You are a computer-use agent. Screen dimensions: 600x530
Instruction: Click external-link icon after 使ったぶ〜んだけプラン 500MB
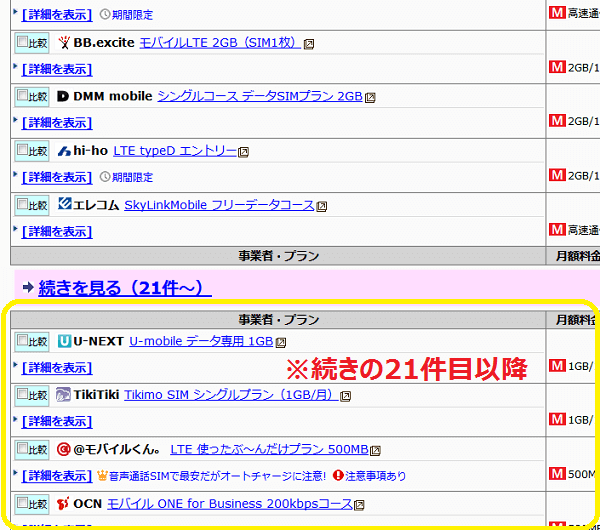[x=375, y=451]
